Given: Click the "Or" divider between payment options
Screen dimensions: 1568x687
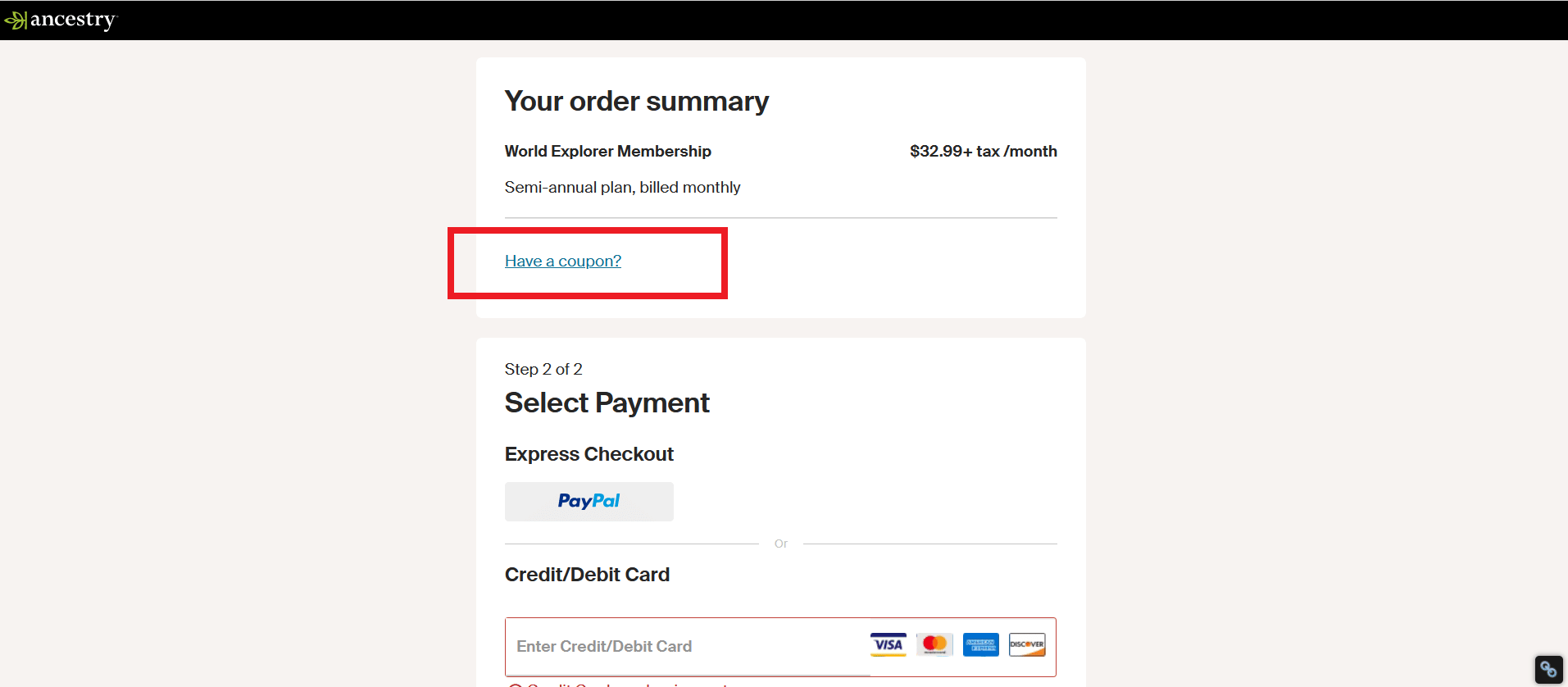Looking at the screenshot, I should click(780, 544).
